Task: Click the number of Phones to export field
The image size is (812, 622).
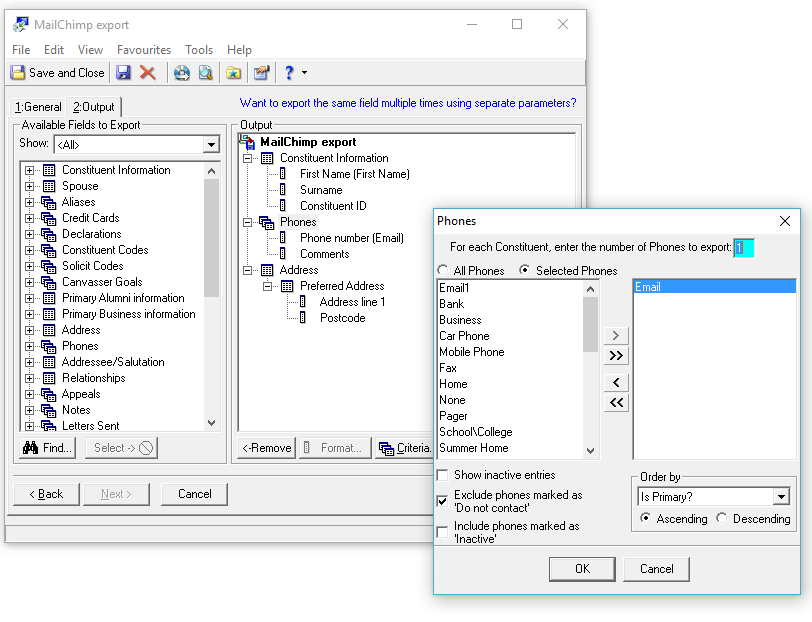Action: pyautogui.click(x=744, y=248)
